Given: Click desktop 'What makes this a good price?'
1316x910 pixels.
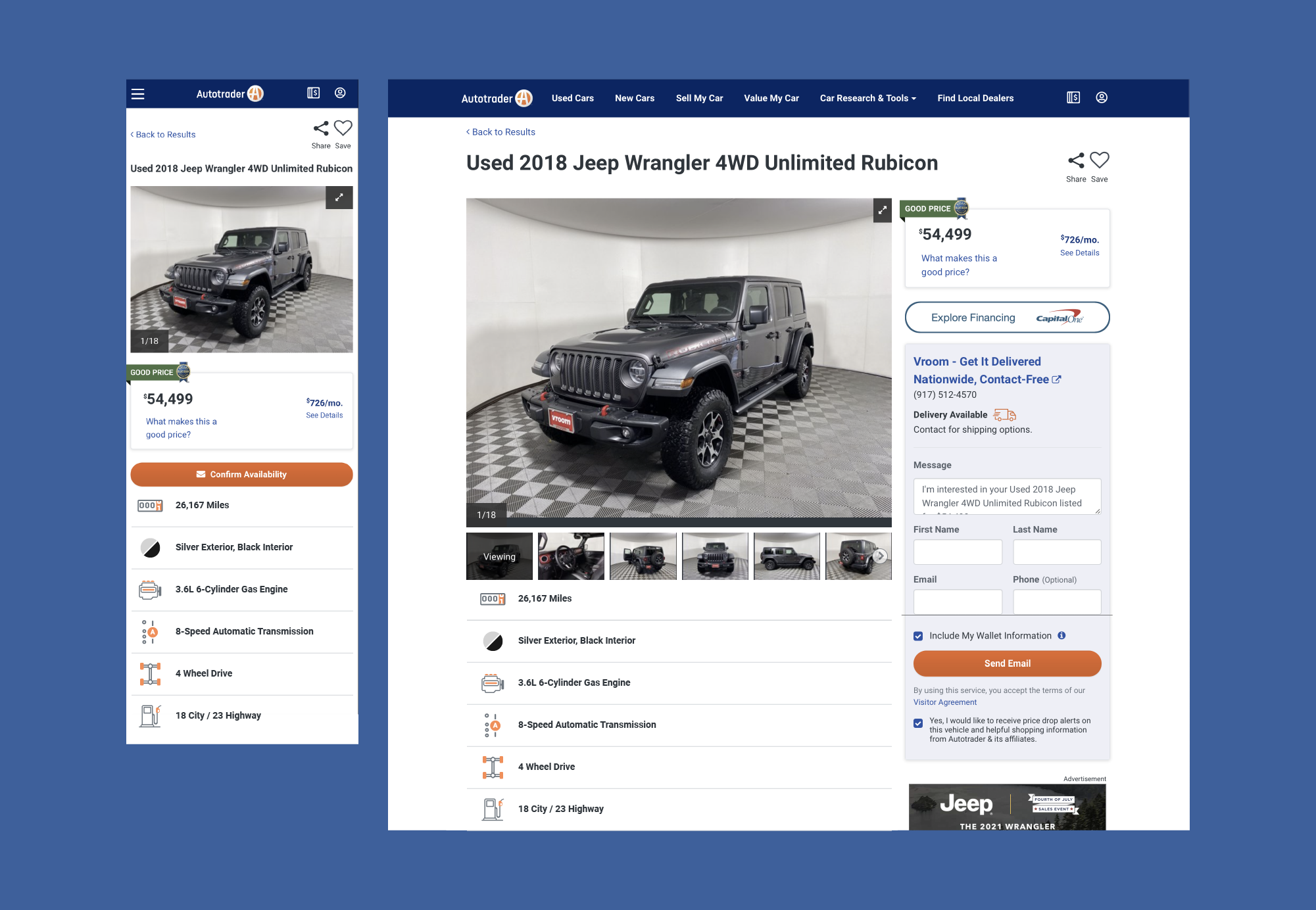Looking at the screenshot, I should point(959,265).
